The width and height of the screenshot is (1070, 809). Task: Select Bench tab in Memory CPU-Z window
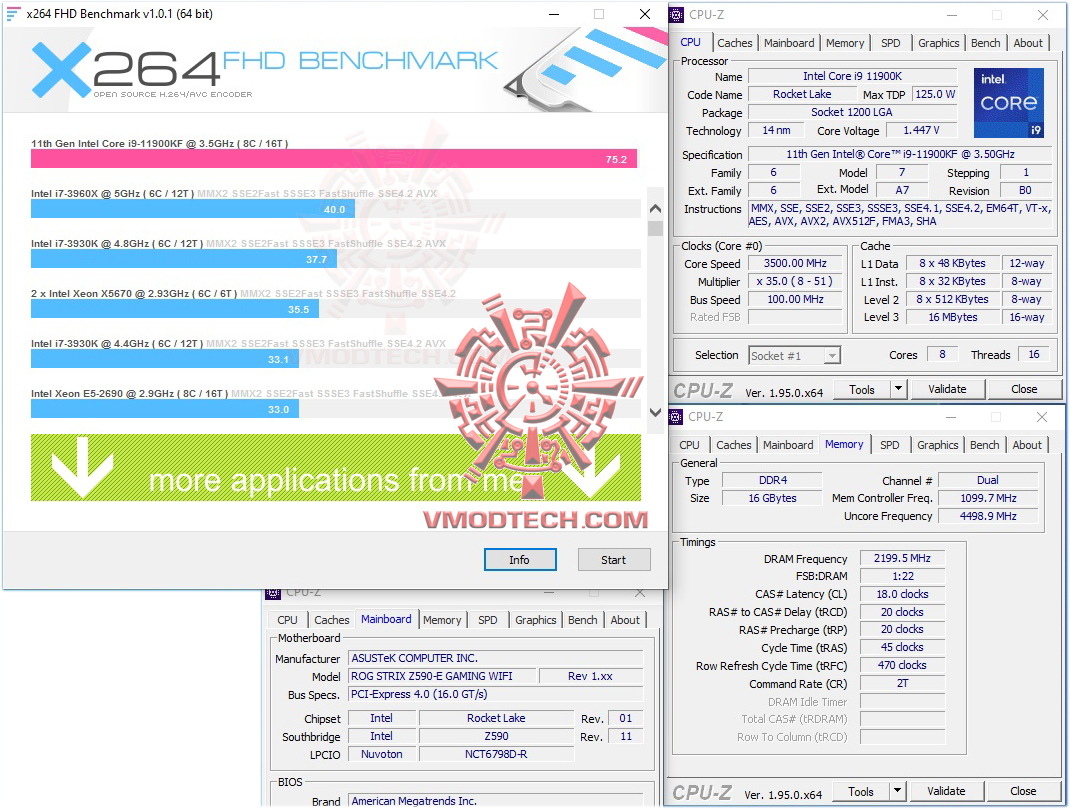click(x=985, y=445)
